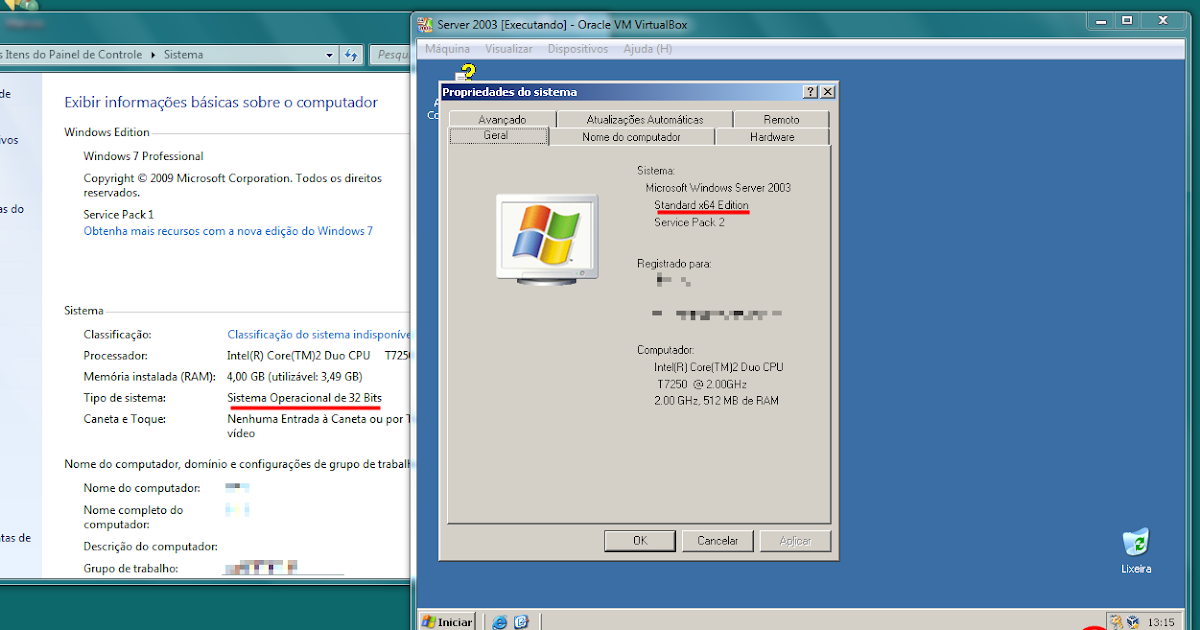Click Exibir informações básicas heading
1200x630 pixels.
(x=221, y=102)
